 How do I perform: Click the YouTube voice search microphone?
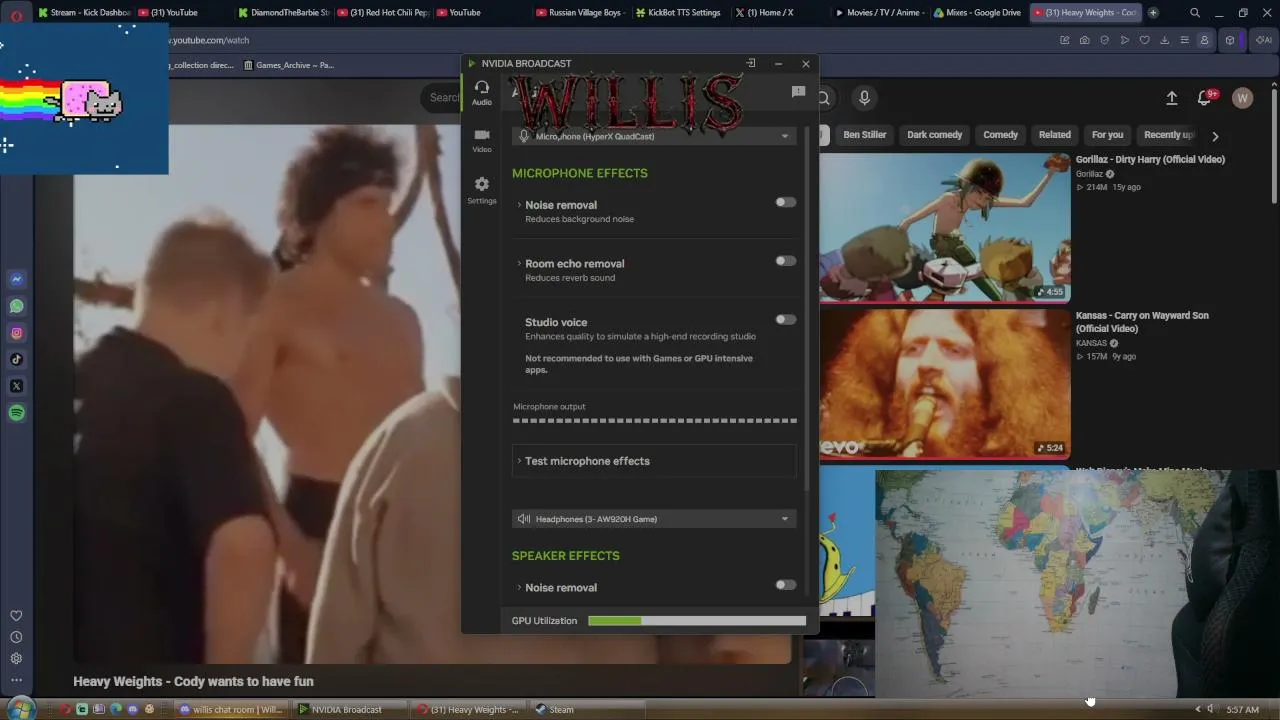click(864, 98)
